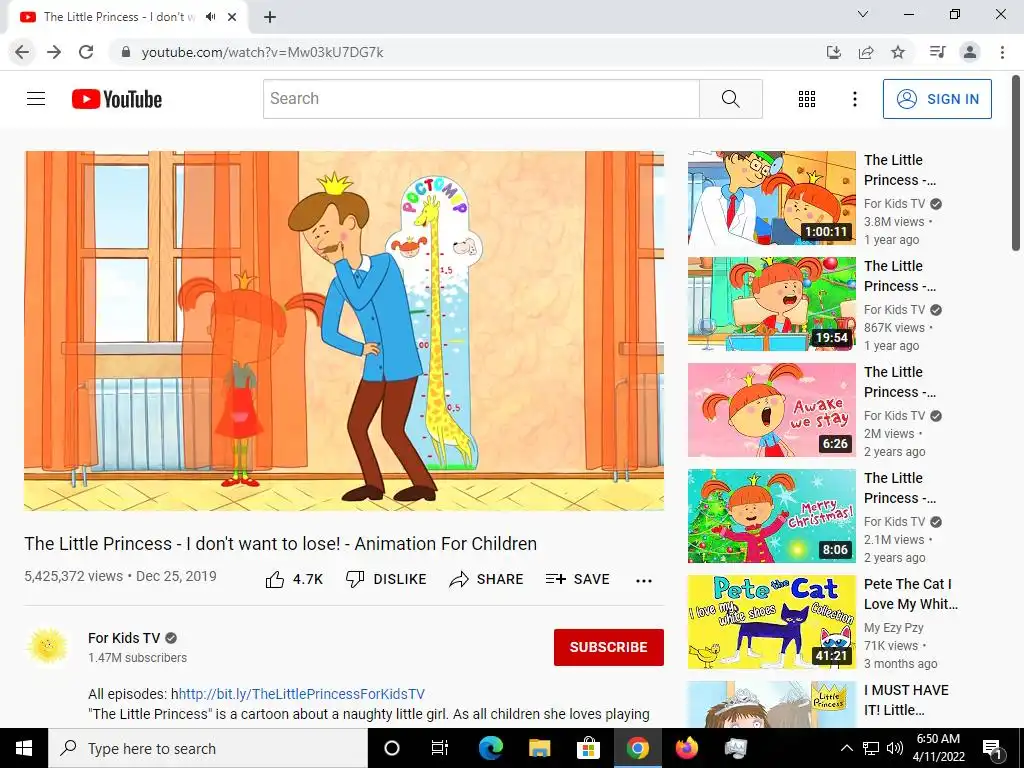
Task: Click the SIGN IN button
Action: click(x=937, y=99)
